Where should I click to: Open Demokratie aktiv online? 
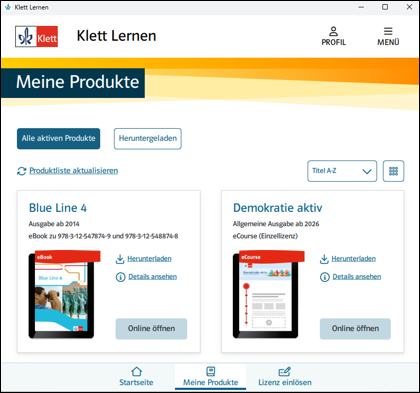pos(355,329)
